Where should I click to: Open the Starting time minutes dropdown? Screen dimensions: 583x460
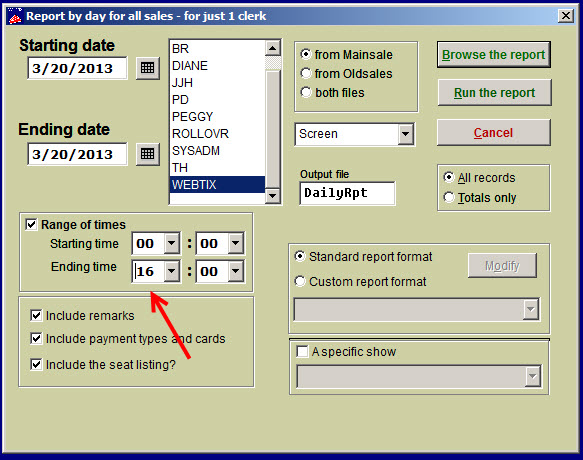point(236,243)
